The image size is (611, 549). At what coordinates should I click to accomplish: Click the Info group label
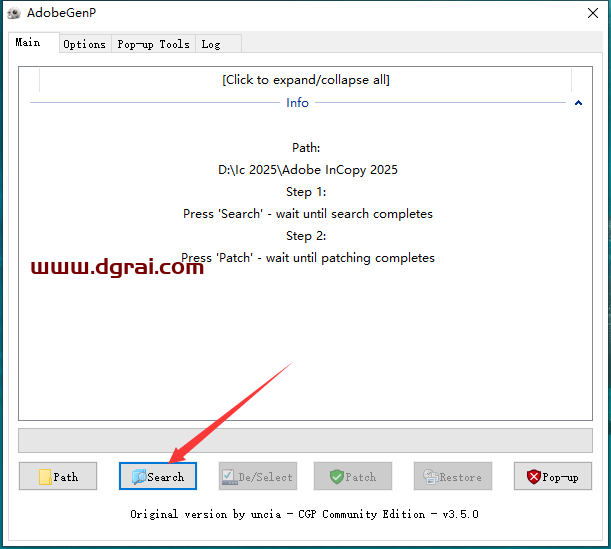click(x=297, y=103)
